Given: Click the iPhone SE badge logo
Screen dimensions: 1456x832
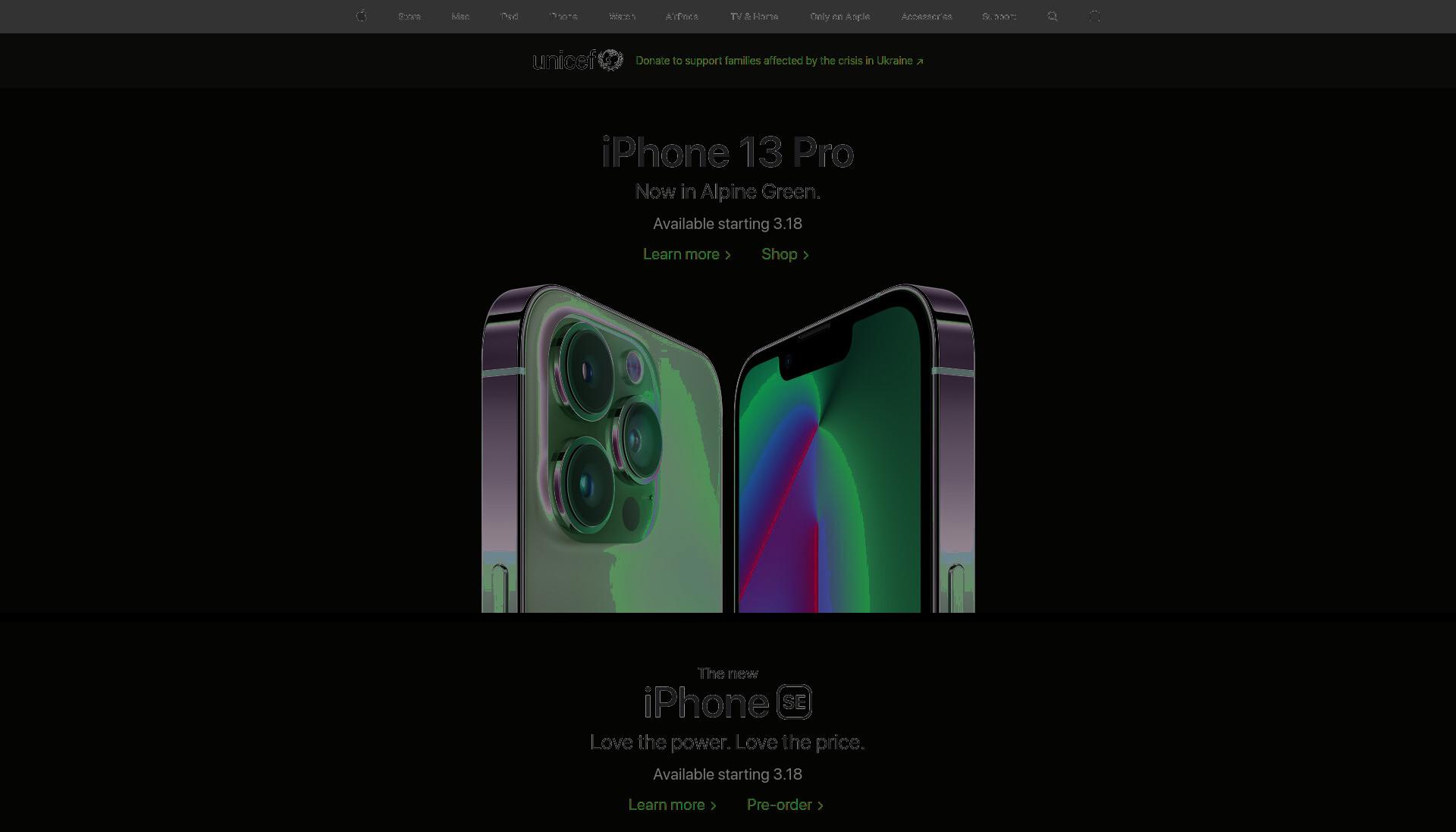Looking at the screenshot, I should click(x=794, y=702).
